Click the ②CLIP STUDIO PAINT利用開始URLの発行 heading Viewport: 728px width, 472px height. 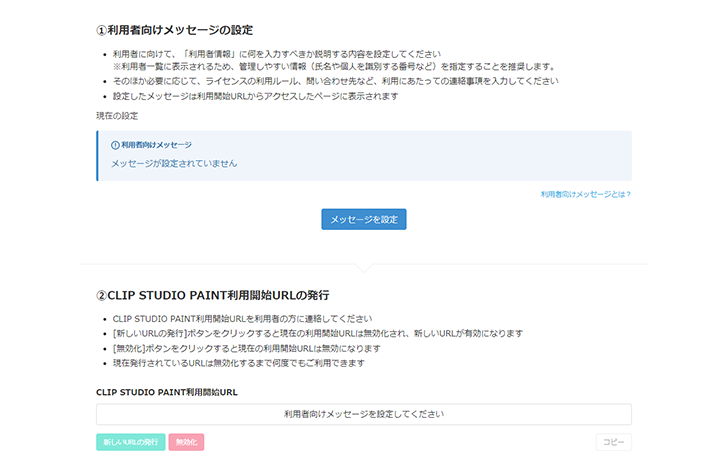pyautogui.click(x=212, y=296)
